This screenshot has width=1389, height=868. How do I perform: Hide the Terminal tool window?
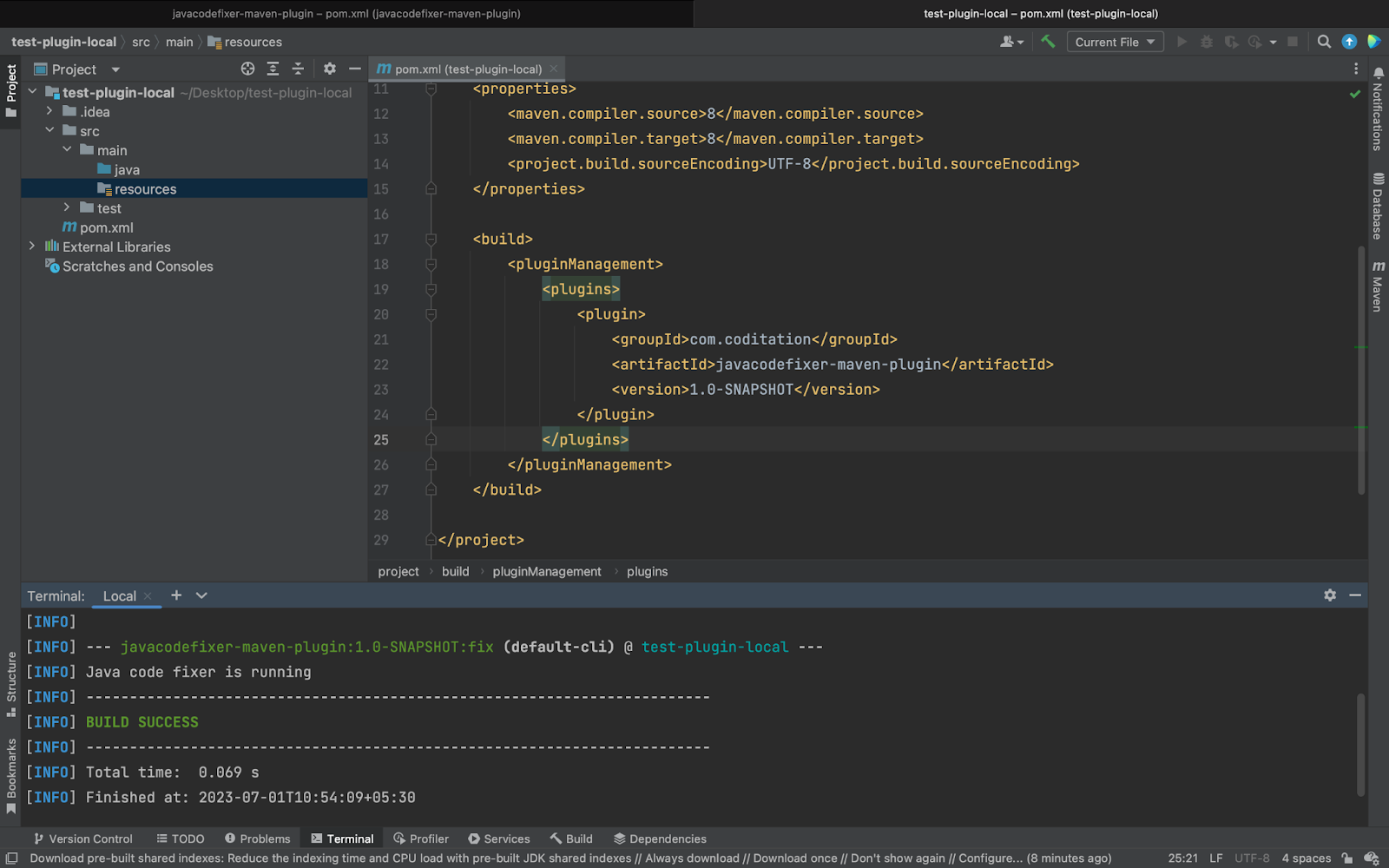1354,595
